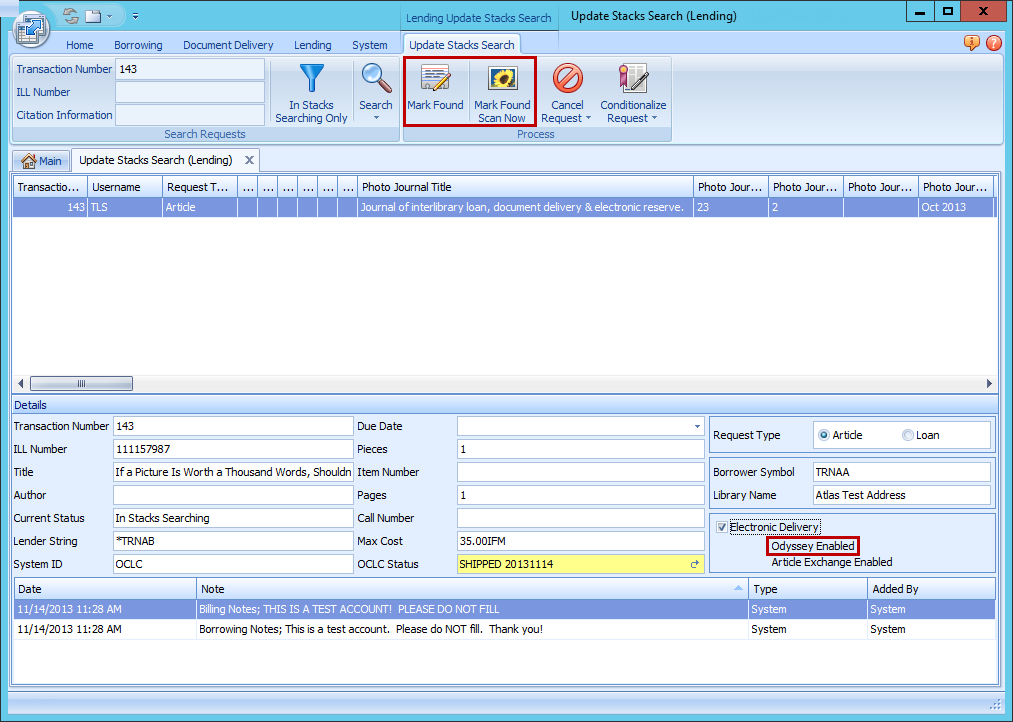
Task: Open the Cancel Request dropdown arrow
Action: coord(588,119)
